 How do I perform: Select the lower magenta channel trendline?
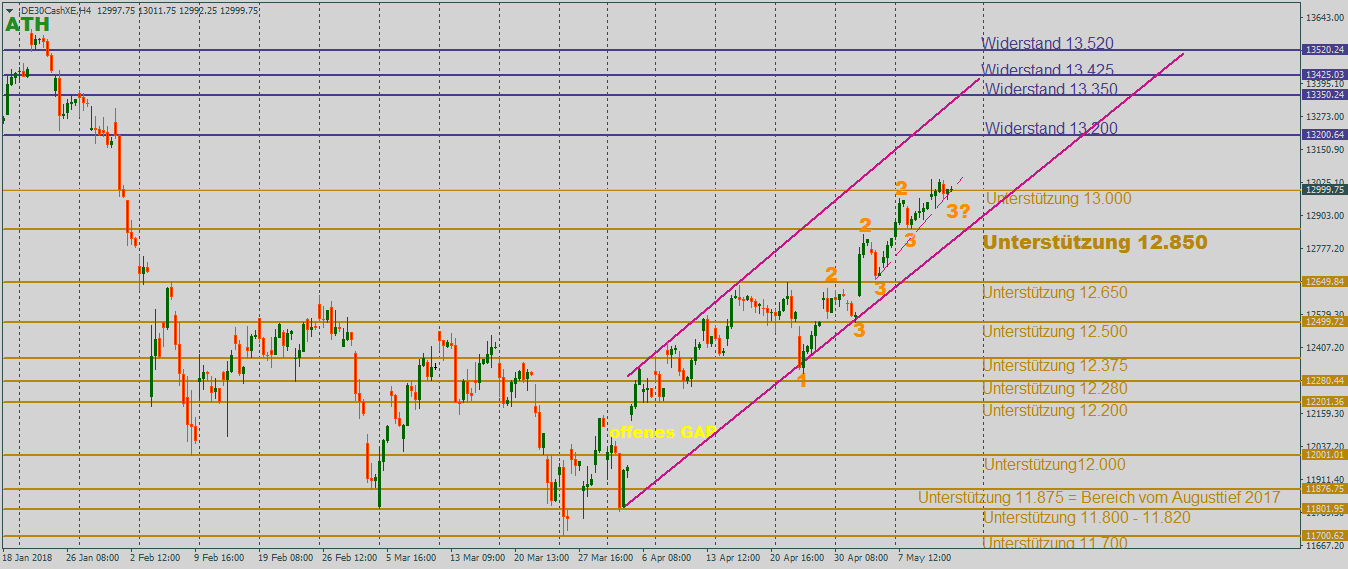tap(902, 281)
